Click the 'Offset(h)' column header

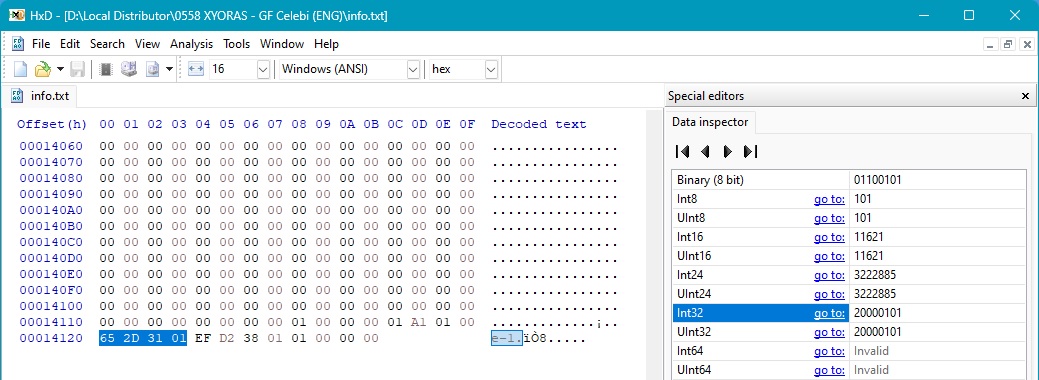[52, 124]
